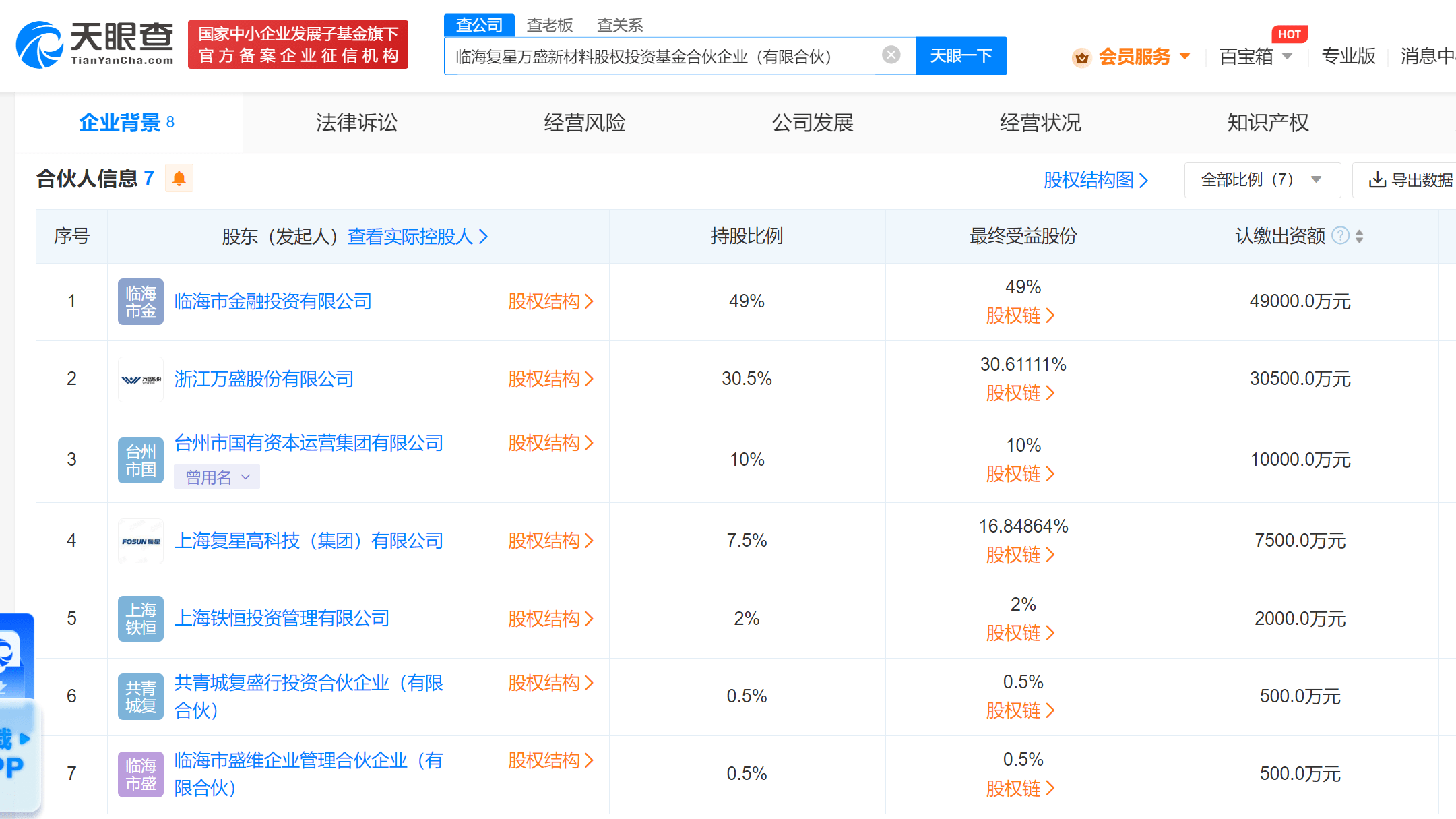Switch to the 法律诉讼 tab
Viewport: 1456px width, 819px height.
pos(356,123)
